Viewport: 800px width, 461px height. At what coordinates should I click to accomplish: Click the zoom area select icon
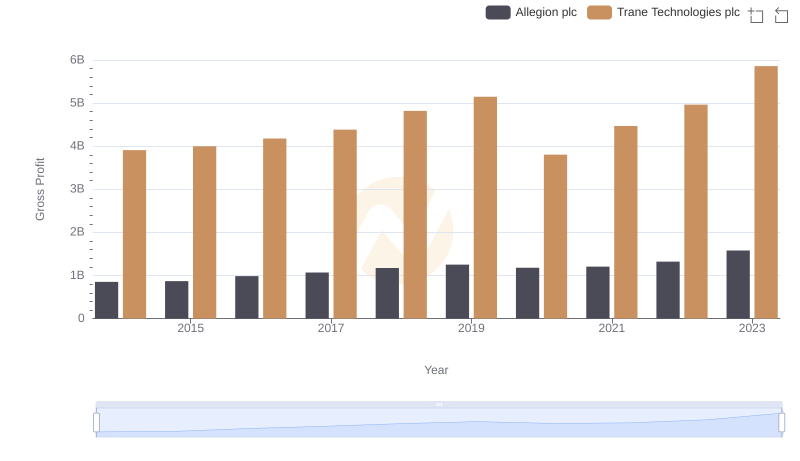[x=756, y=14]
